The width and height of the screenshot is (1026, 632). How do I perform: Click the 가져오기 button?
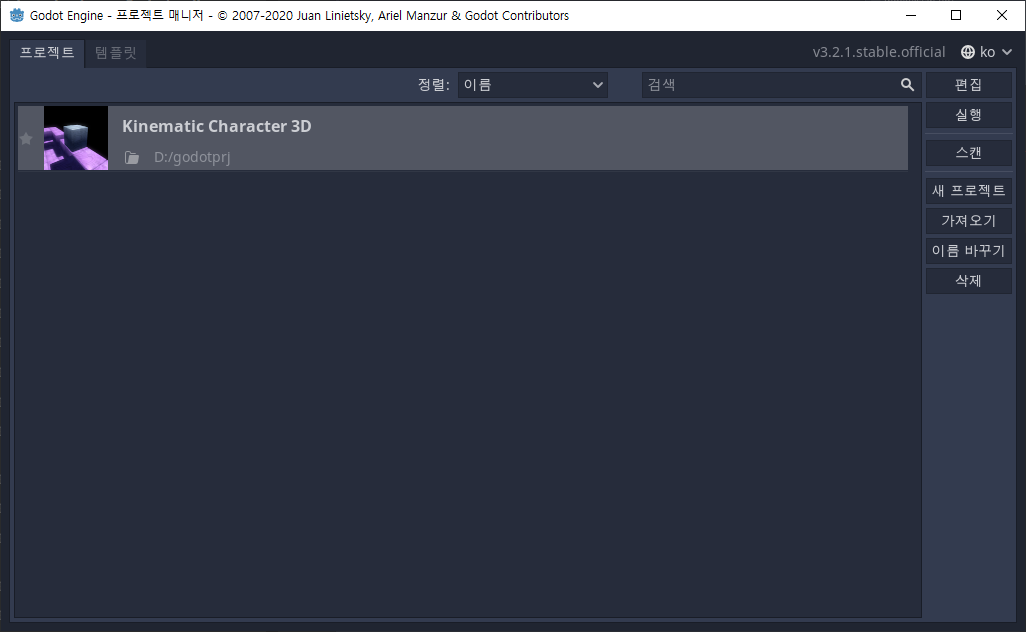pos(968,221)
